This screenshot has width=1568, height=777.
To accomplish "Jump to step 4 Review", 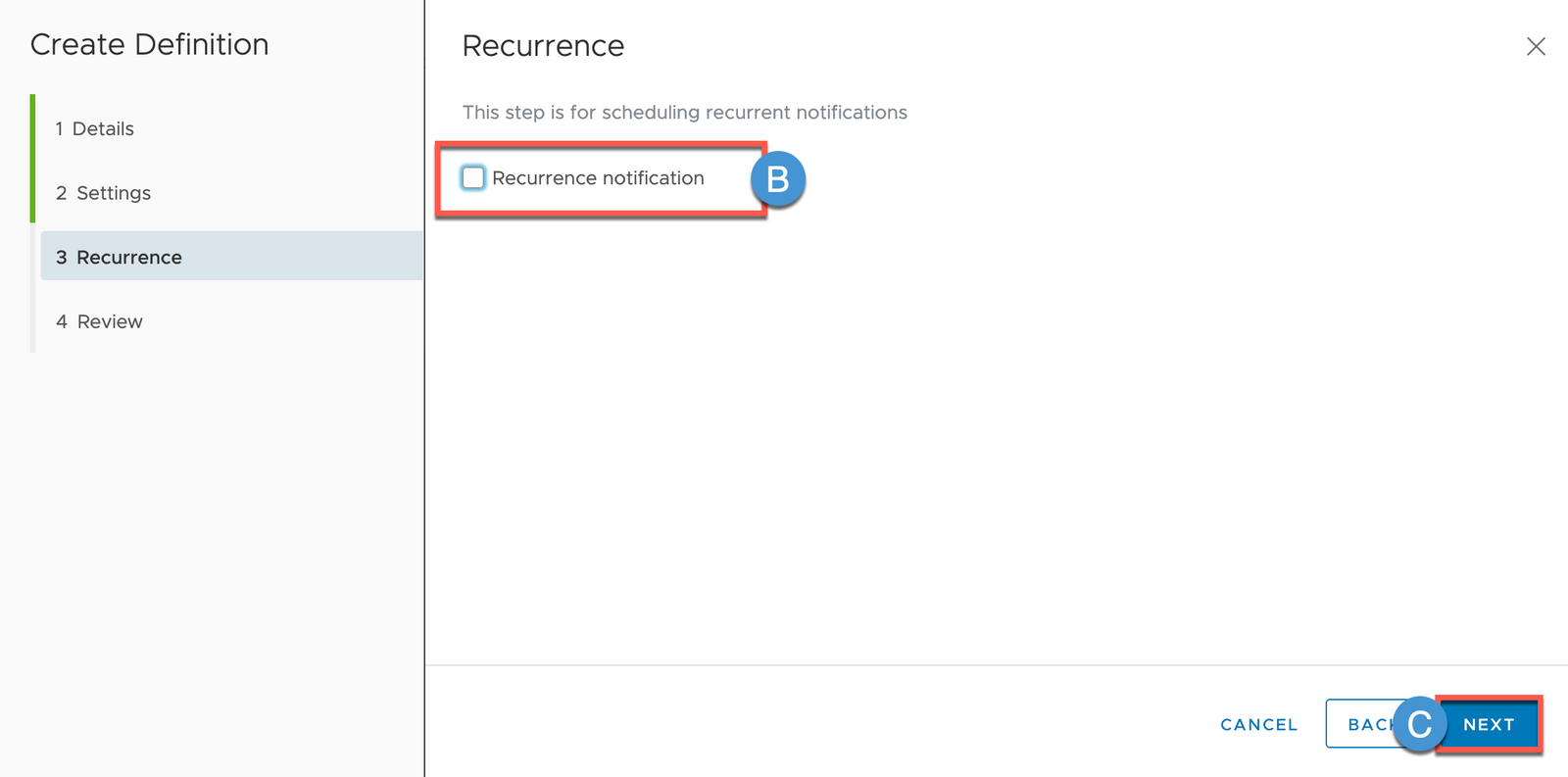I will click(110, 321).
